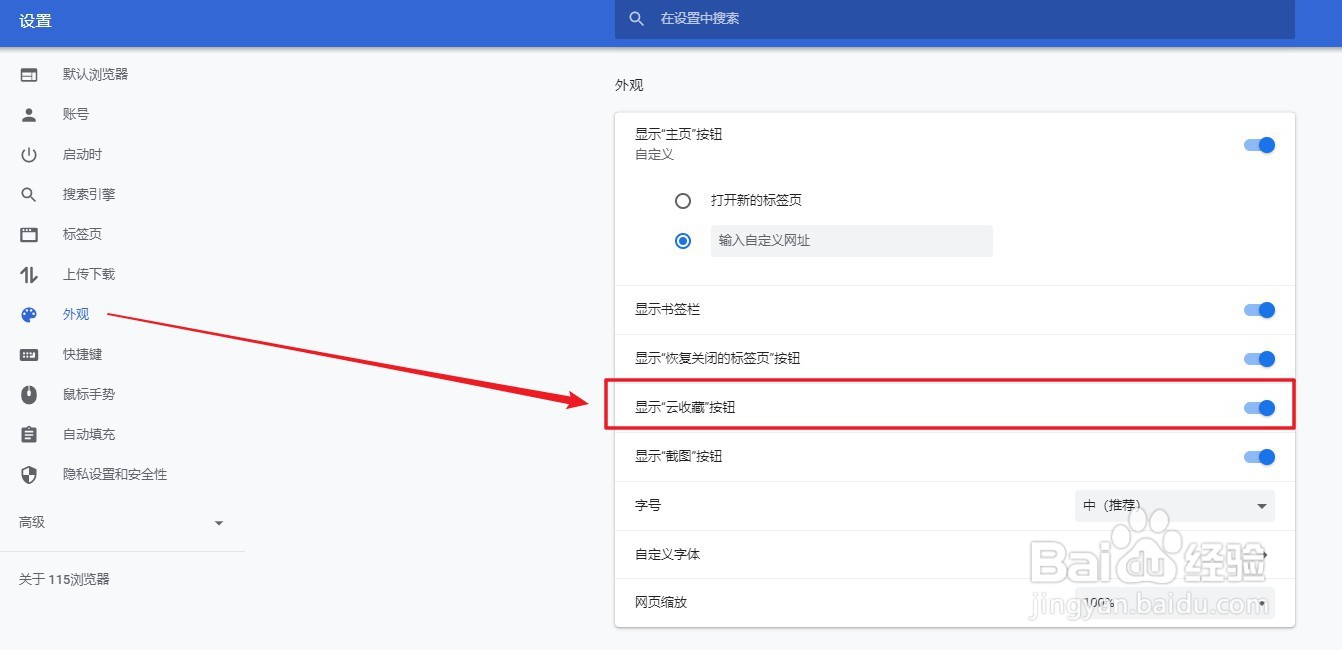Disable the Show bookmarks bar (显示书签栏) switch
1342x650 pixels.
pos(1259,310)
